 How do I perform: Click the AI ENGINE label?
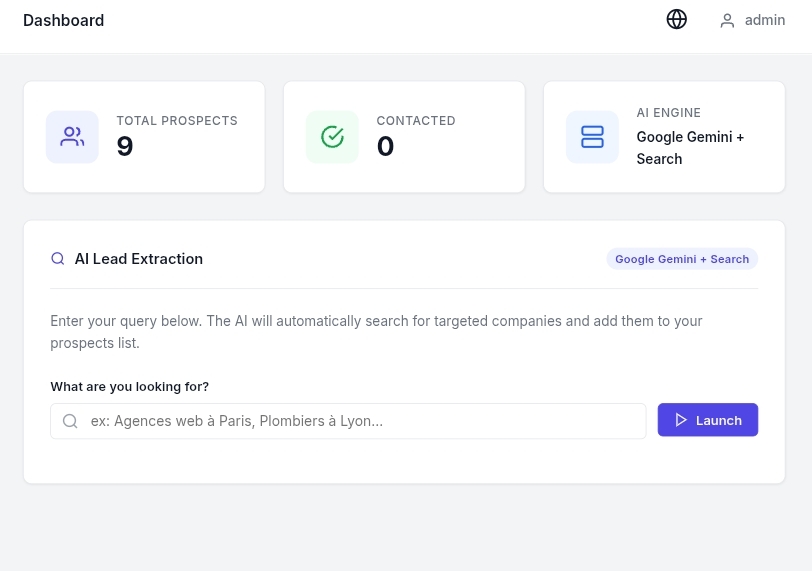click(x=669, y=113)
